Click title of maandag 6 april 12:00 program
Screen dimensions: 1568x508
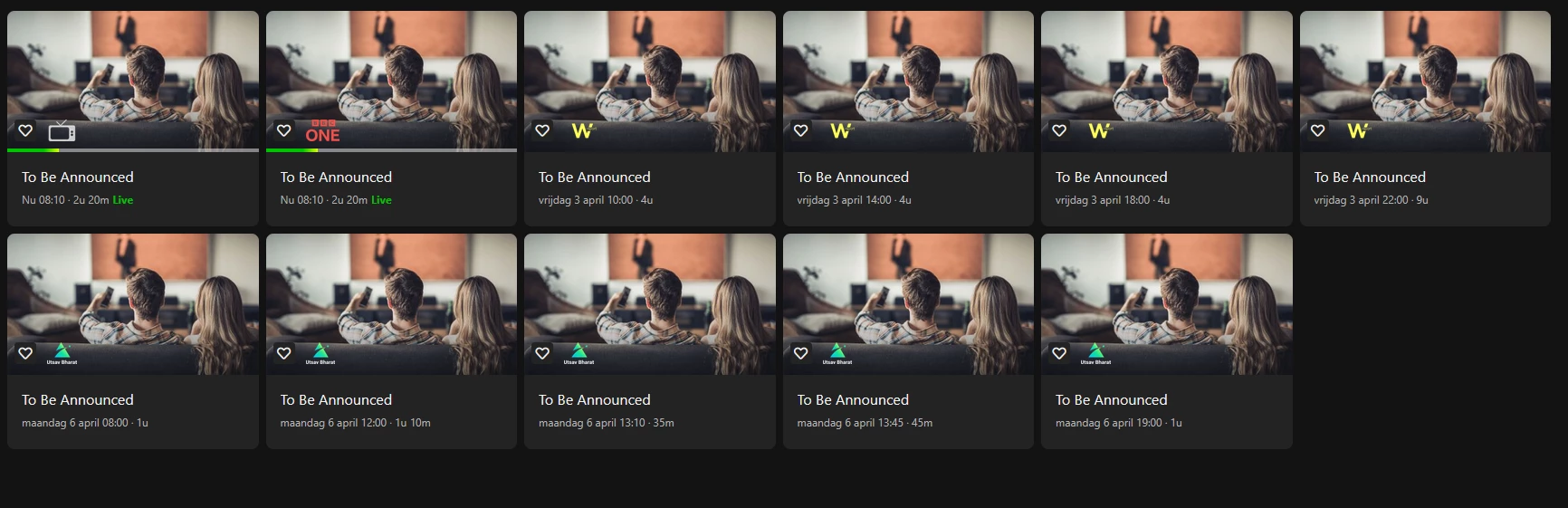(336, 400)
